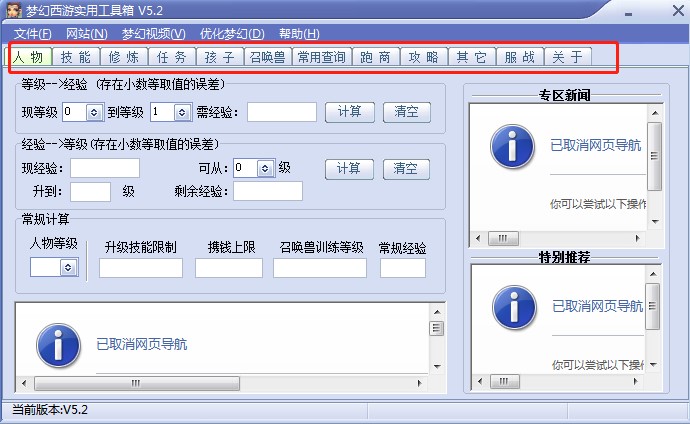Focus the 升级技能限制 field
The image size is (690, 424).
(141, 268)
